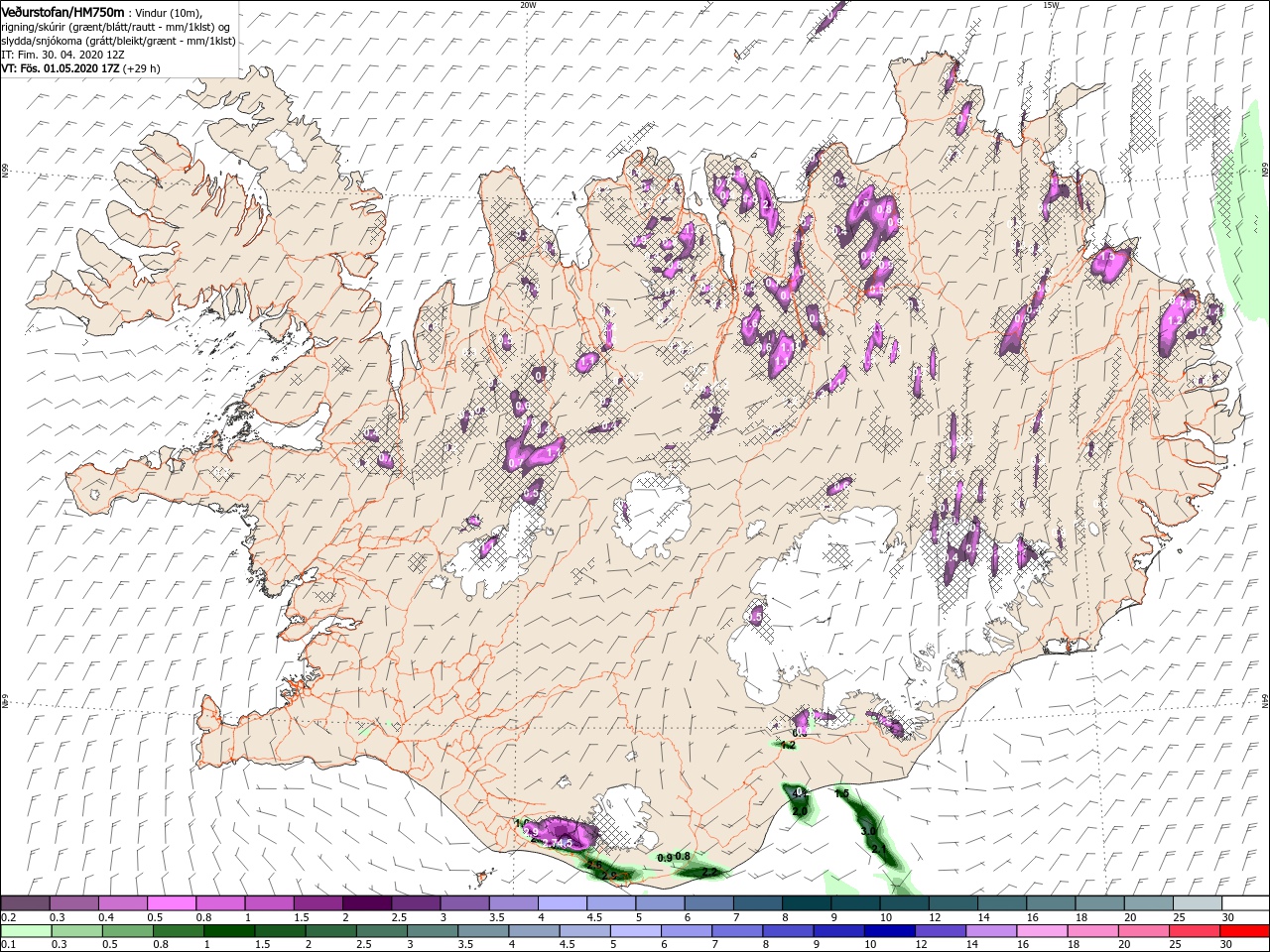Click the 'VT: Fös. 01.05.2020 17Z' valid time
The width and height of the screenshot is (1270, 952).
60,68
